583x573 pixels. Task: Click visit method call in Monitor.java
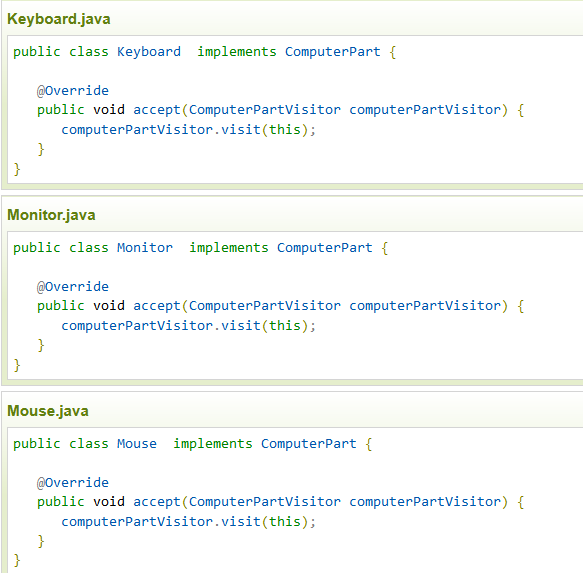pos(241,326)
